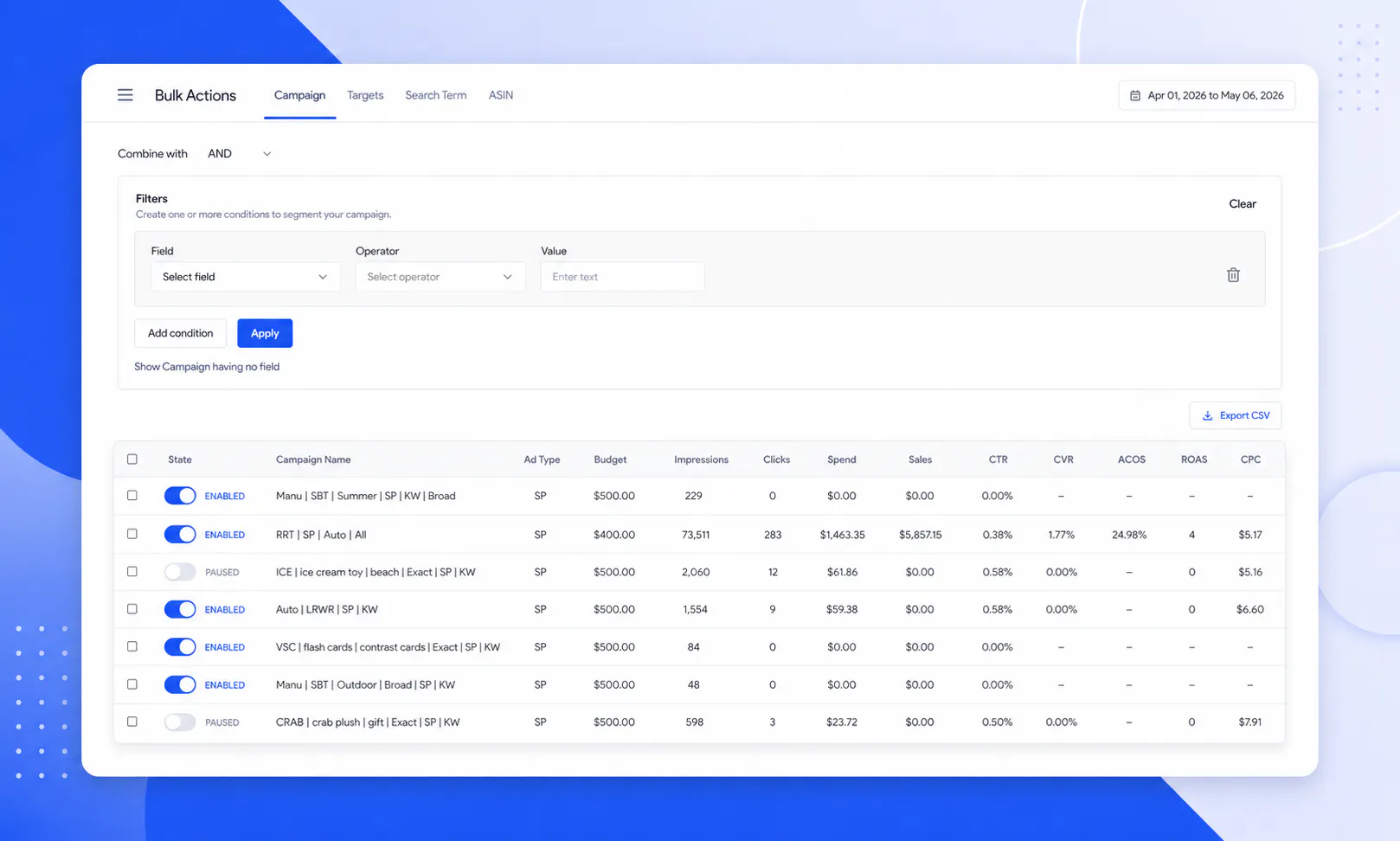This screenshot has width=1400, height=841.
Task: Click the $6.60 CPC value
Action: (x=1250, y=610)
